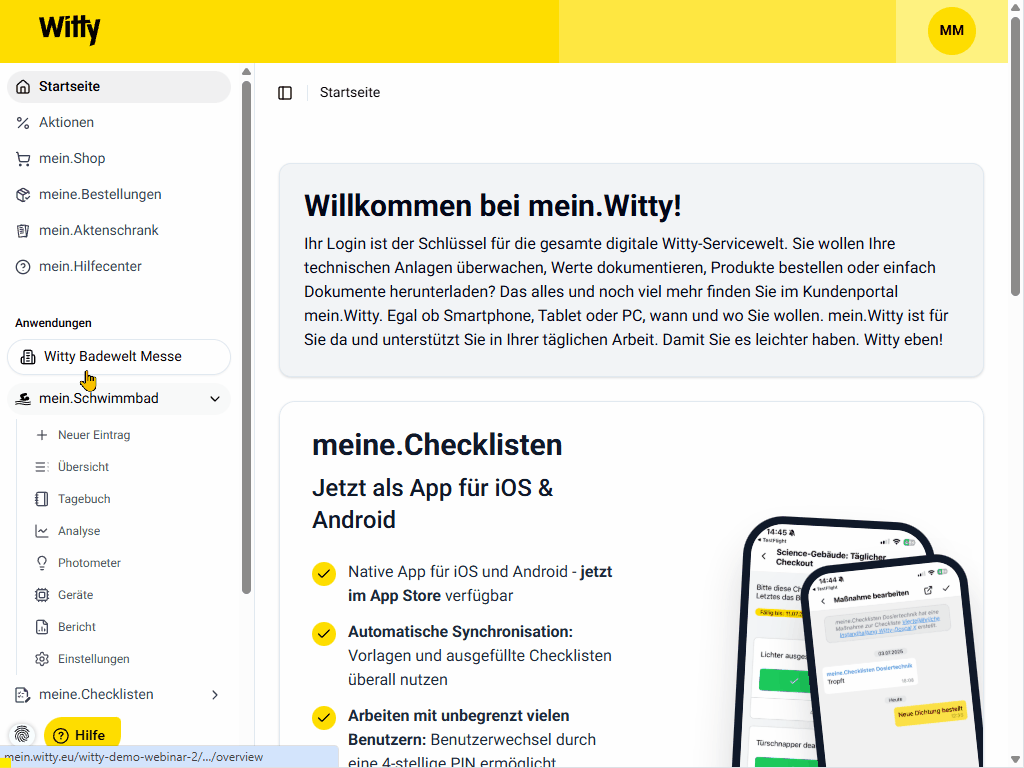Click the Startseite home icon
Screen dimensions: 1024x768
[x=23, y=87]
